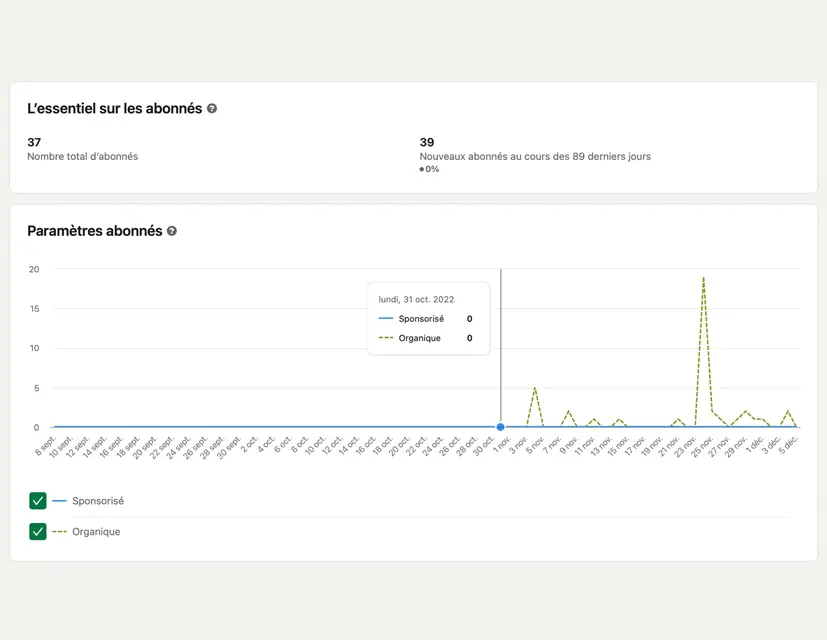
Task: Click the 5 déc. axis label
Action: click(788, 445)
